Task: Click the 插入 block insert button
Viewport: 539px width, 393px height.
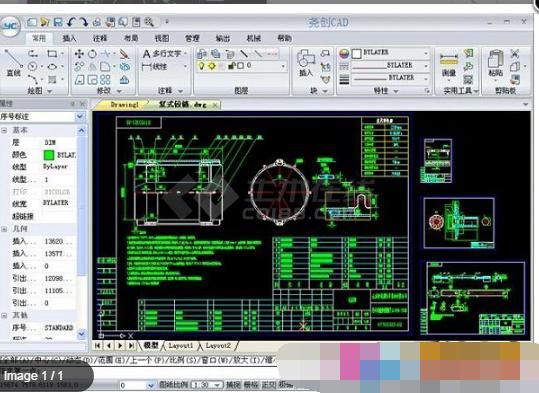Action: click(306, 64)
